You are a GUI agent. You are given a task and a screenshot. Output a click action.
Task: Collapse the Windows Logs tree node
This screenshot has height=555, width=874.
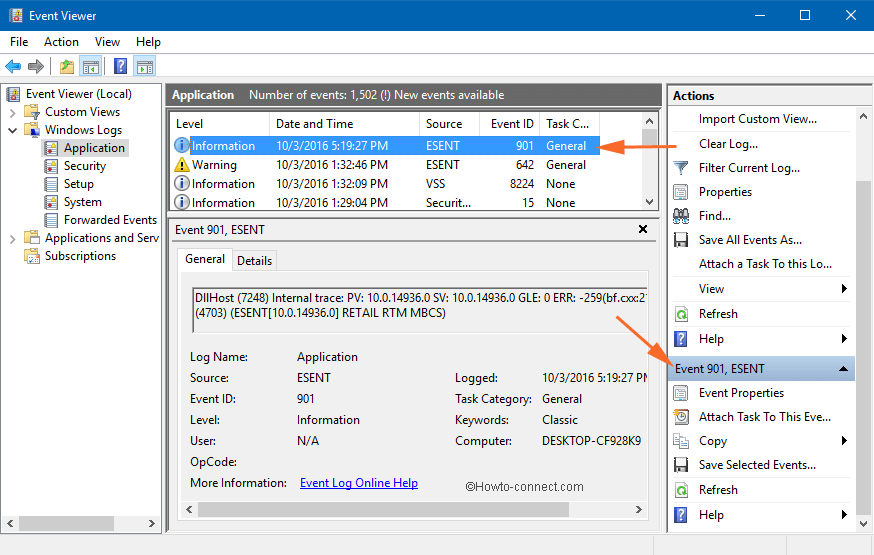coord(12,130)
